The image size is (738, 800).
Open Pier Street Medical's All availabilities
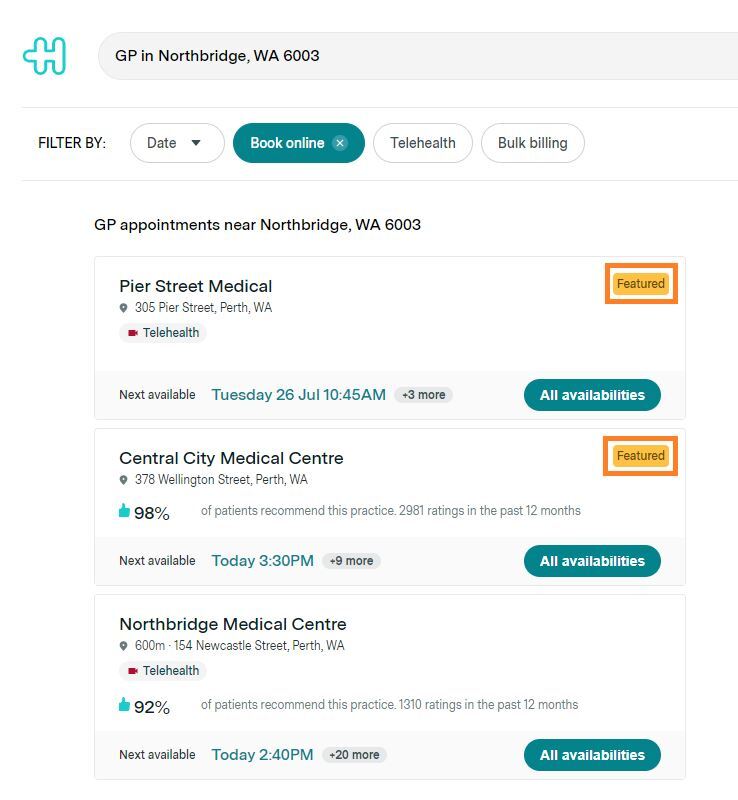[592, 395]
